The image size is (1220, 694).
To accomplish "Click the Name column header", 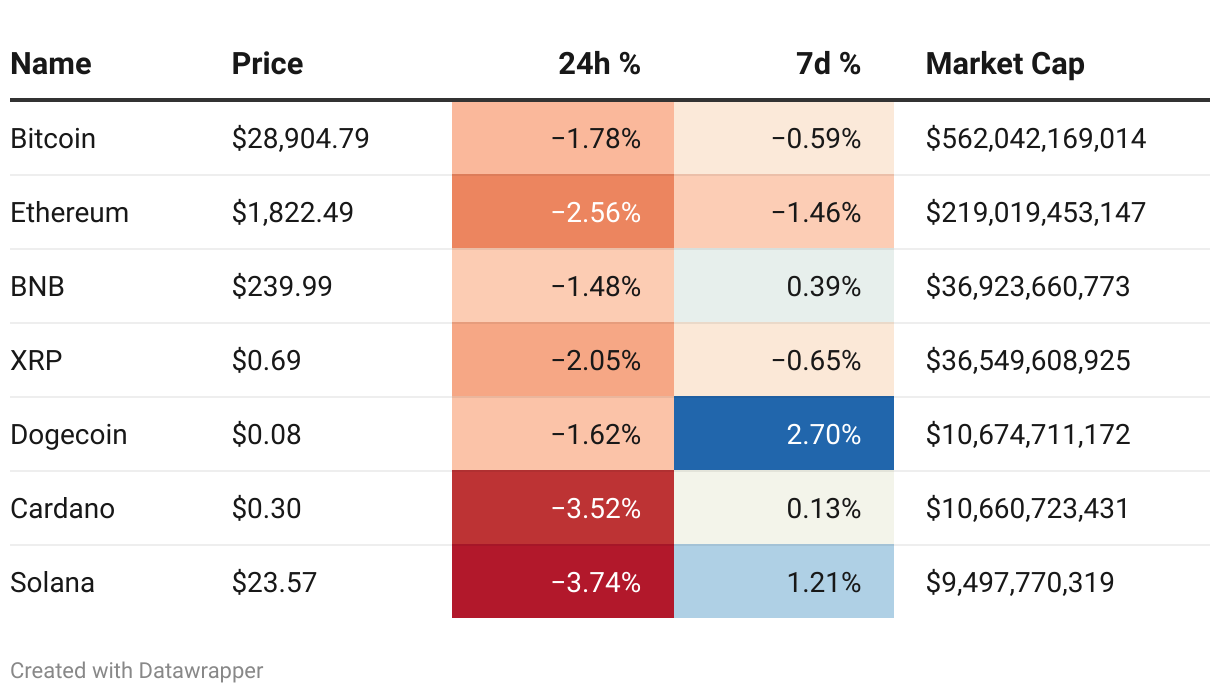I will coord(51,64).
